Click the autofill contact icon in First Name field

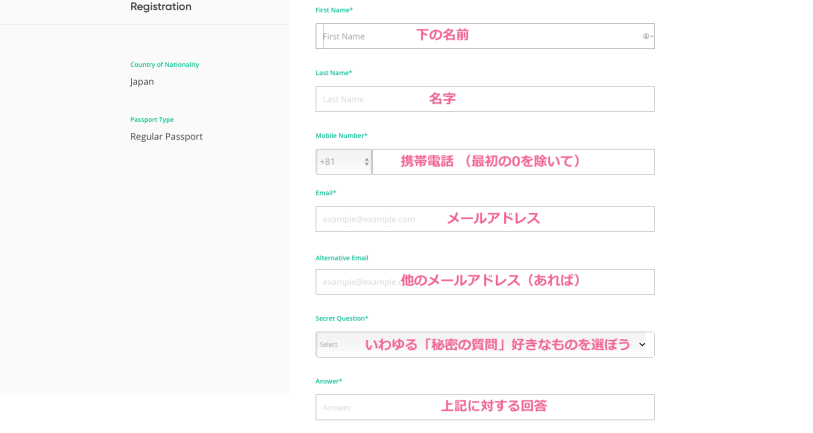tap(647, 36)
